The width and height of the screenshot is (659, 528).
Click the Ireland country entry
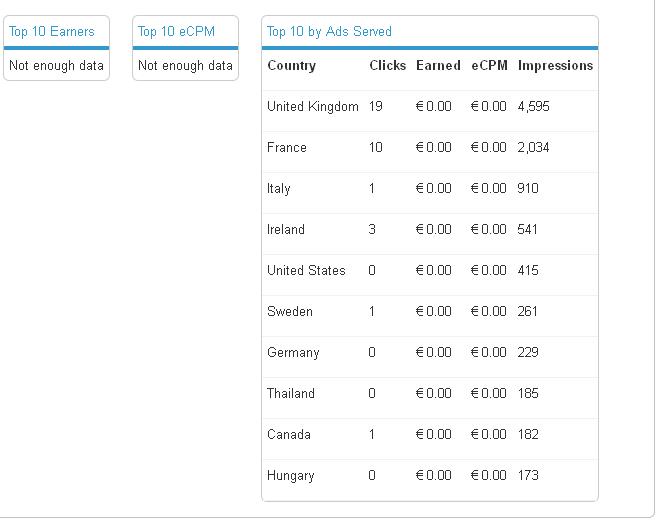[286, 229]
